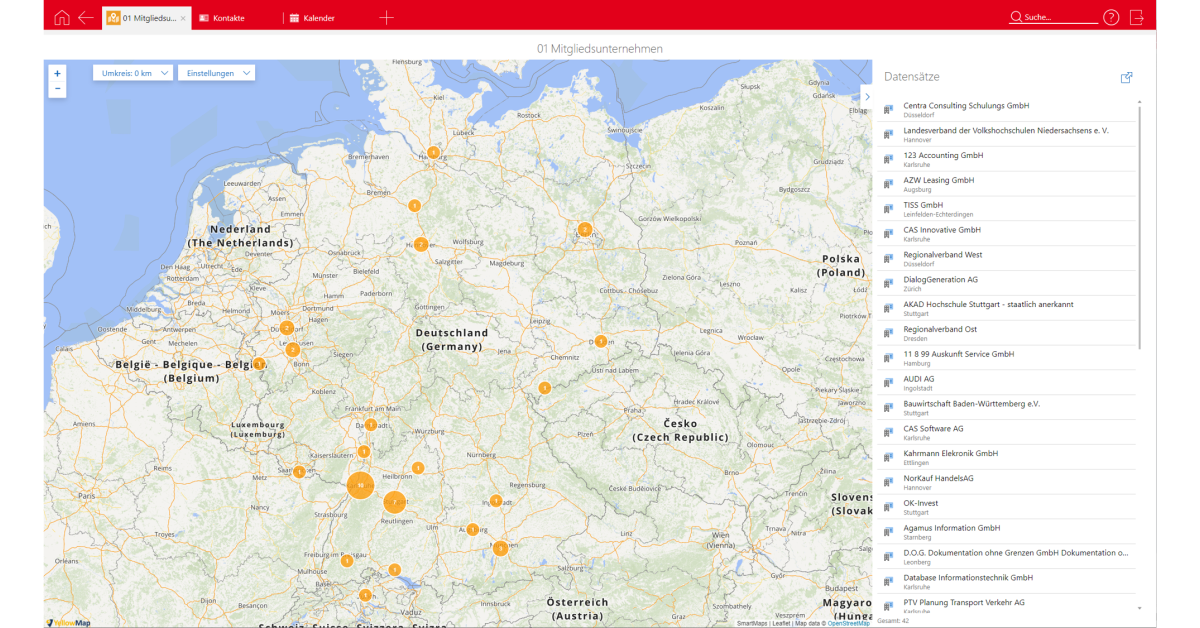Click the cluster marker at Düsseldorf
Viewport: 1200px width, 628px height.
click(287, 328)
